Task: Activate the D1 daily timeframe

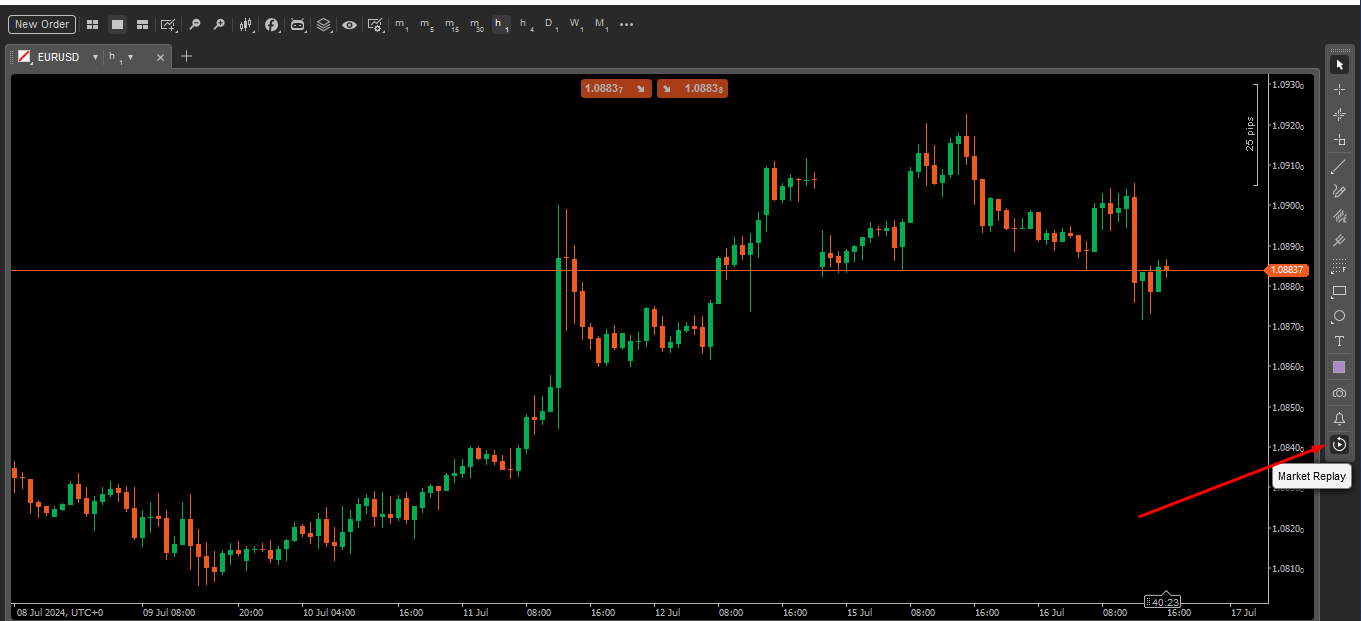Action: pos(550,24)
